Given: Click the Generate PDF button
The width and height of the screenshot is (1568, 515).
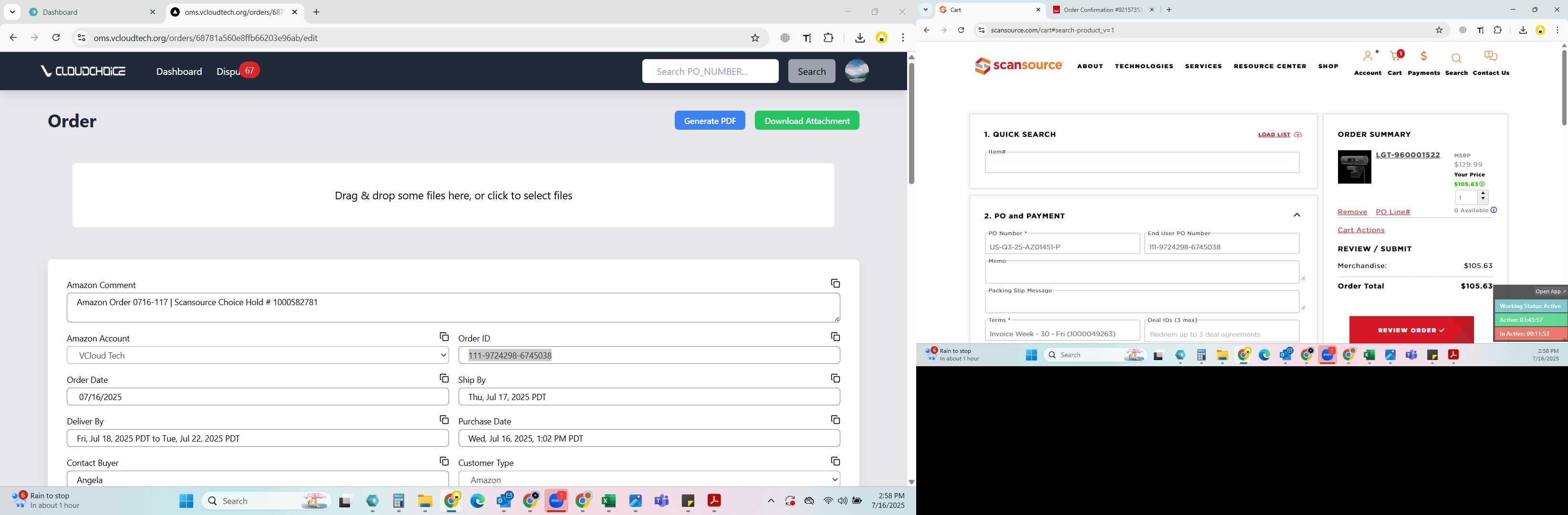Looking at the screenshot, I should point(710,120).
